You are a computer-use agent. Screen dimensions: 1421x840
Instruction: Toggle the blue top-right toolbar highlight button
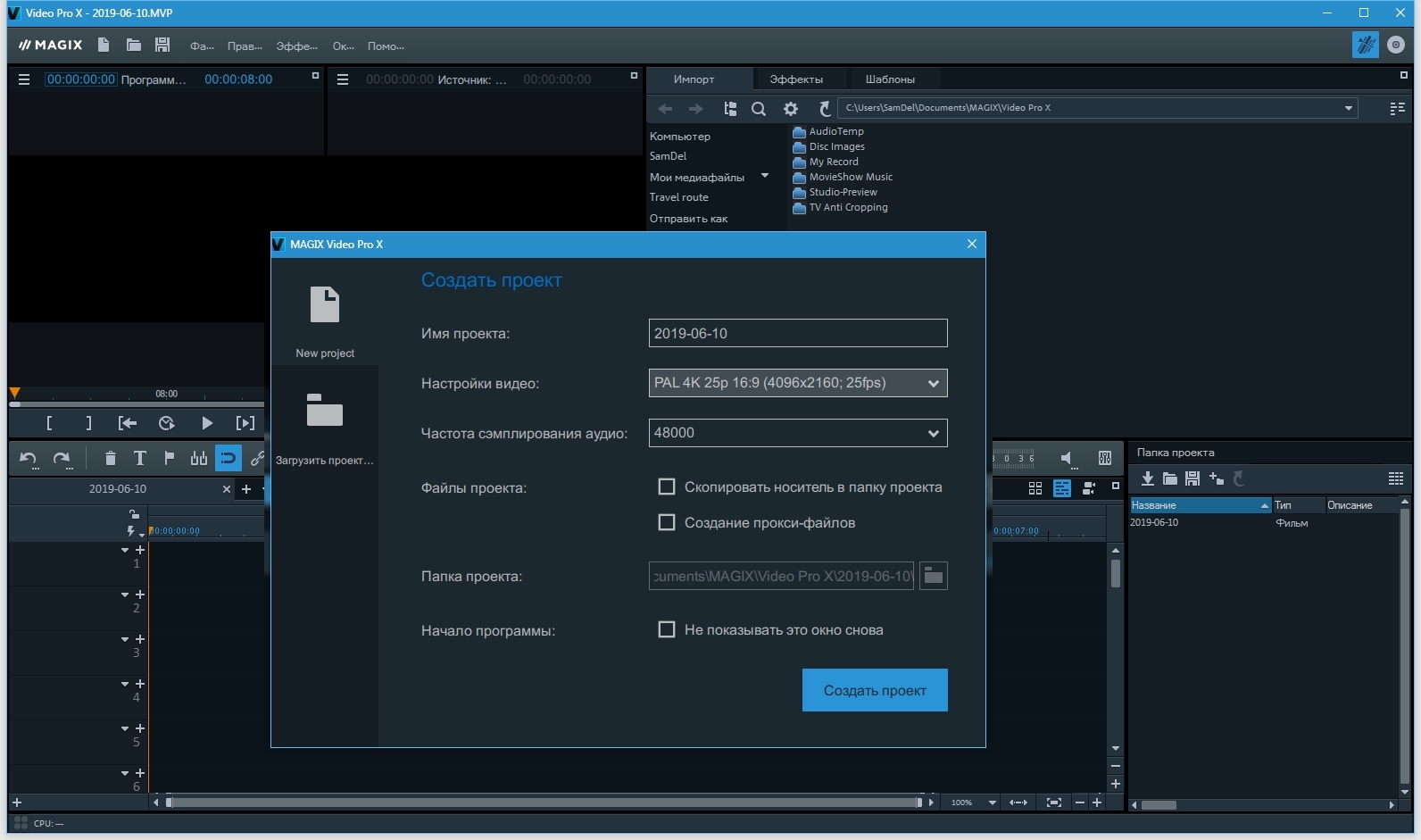pyautogui.click(x=1366, y=45)
